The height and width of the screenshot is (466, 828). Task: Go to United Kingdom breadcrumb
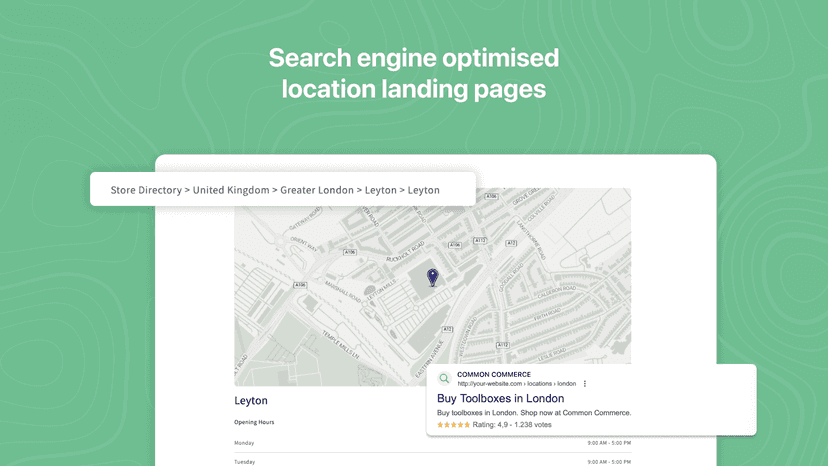pos(231,190)
